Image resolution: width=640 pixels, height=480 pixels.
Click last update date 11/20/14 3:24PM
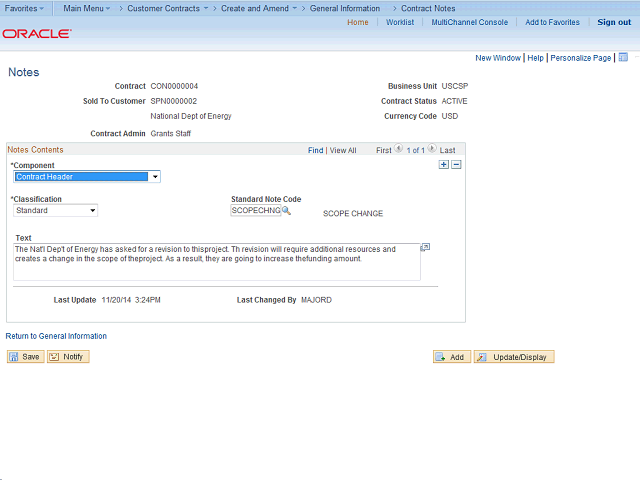[x=131, y=300]
